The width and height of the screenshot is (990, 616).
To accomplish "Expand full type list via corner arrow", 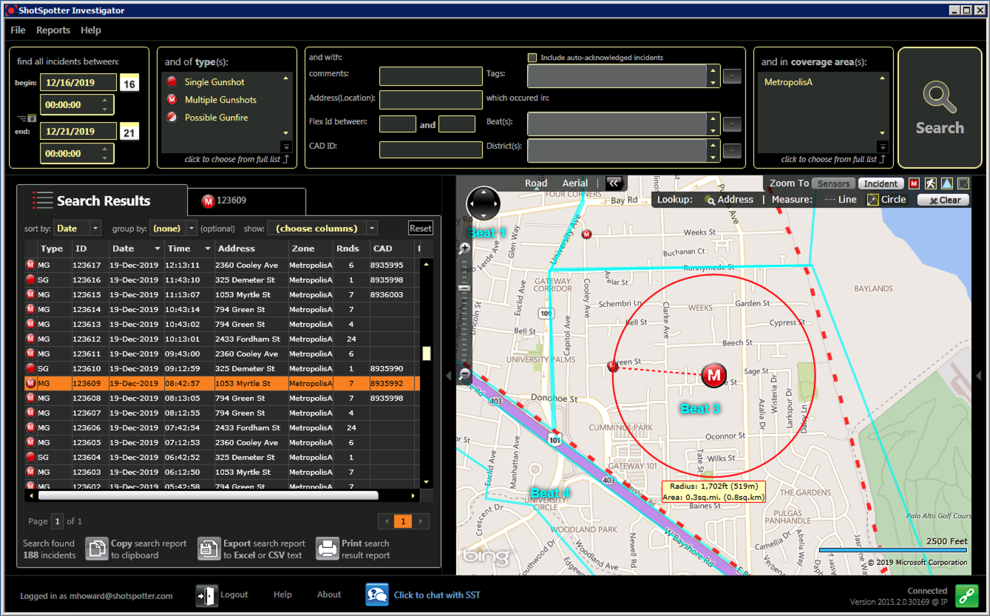I will [x=286, y=147].
